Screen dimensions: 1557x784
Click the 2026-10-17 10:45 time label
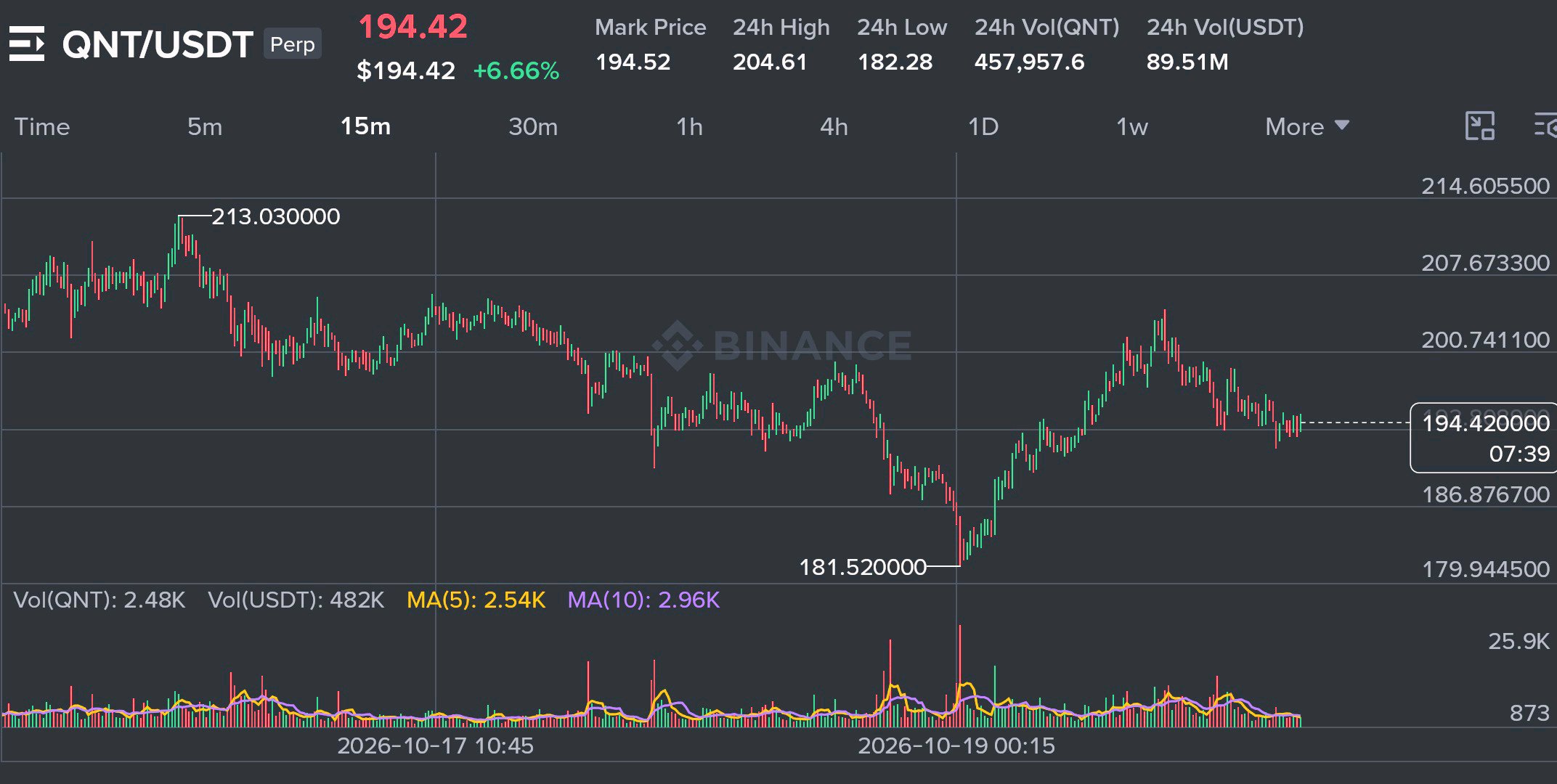(435, 746)
